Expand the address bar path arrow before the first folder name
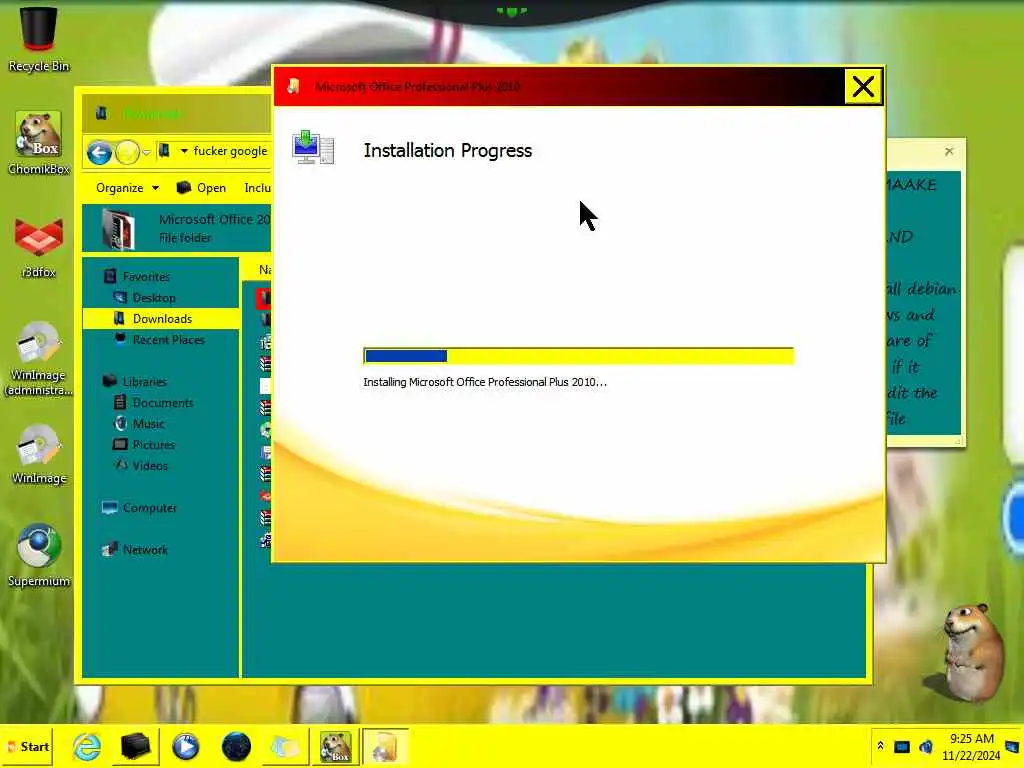Viewport: 1024px width, 768px height. [184, 151]
